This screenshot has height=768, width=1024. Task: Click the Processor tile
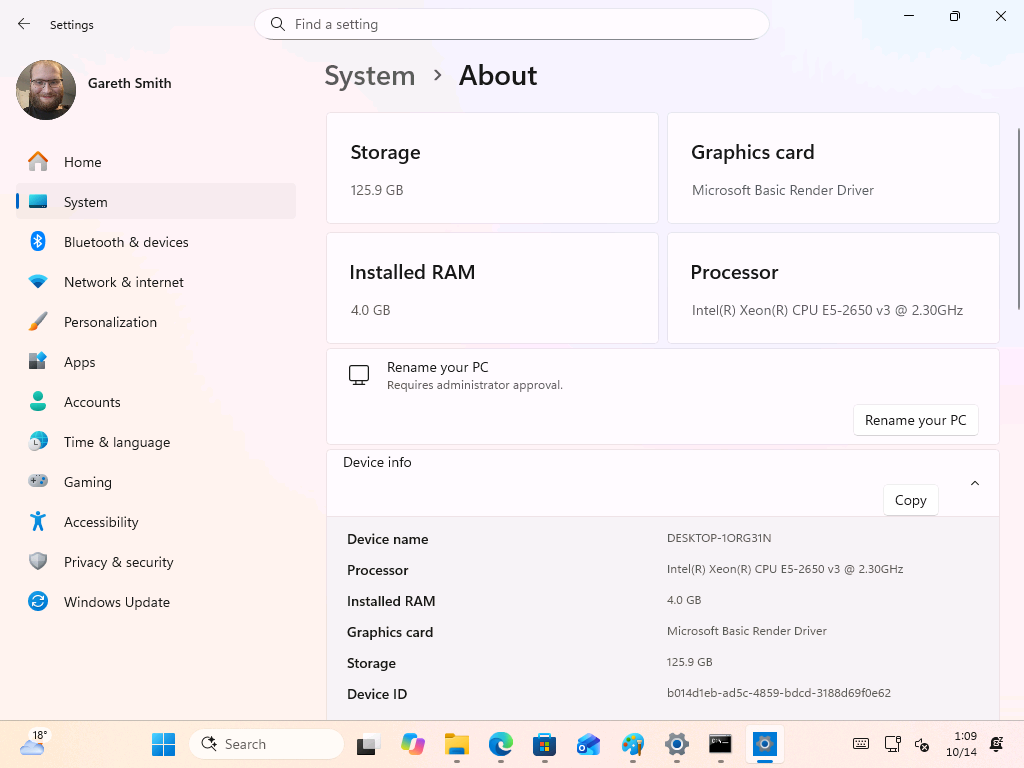833,288
